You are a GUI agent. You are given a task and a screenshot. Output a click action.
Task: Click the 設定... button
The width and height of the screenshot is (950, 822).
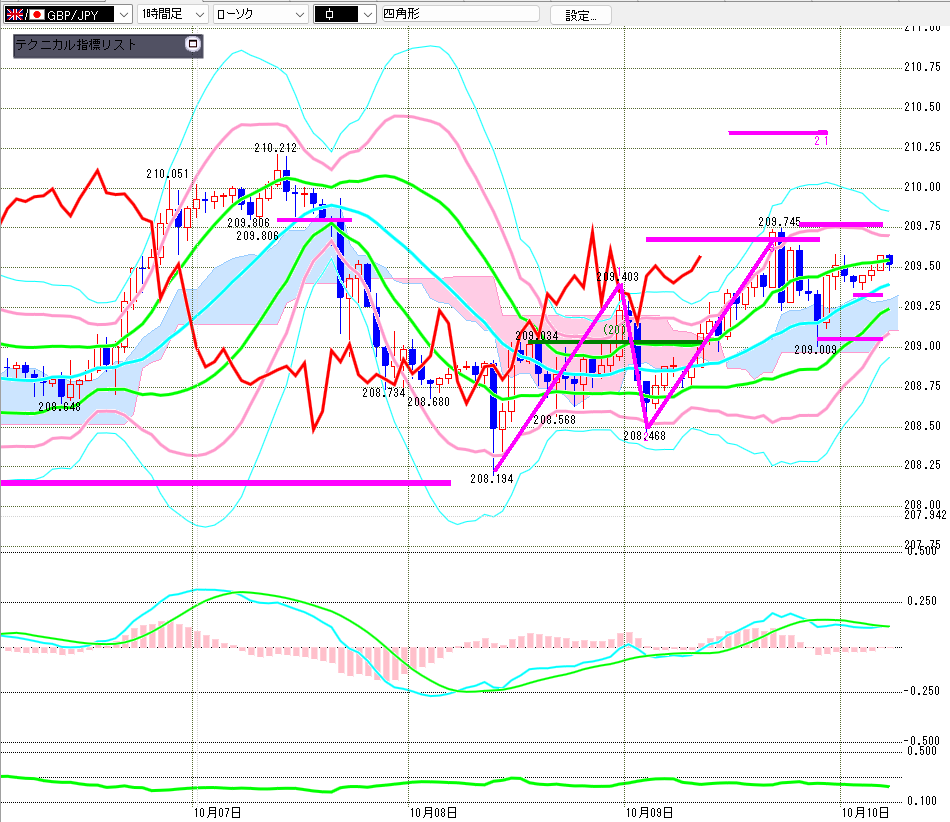point(580,15)
